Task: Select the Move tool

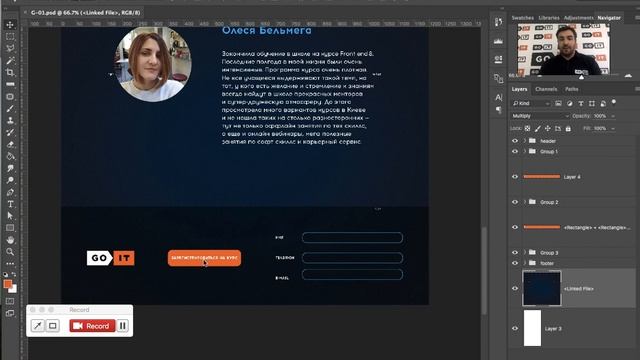Action: point(10,25)
